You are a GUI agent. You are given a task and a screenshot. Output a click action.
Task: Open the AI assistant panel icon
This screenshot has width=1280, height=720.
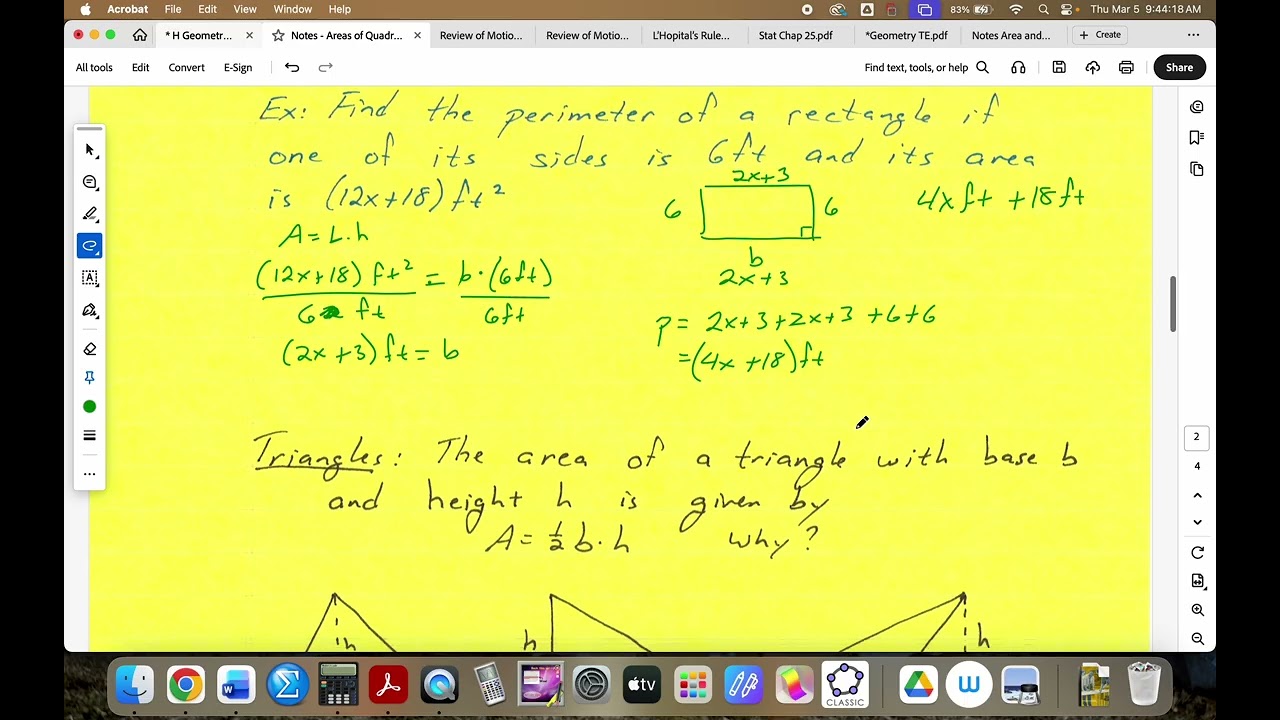1197,107
